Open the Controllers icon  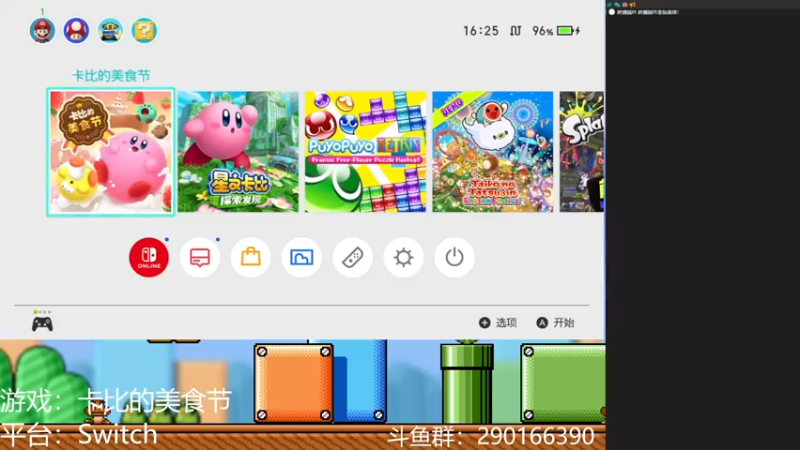tap(353, 257)
